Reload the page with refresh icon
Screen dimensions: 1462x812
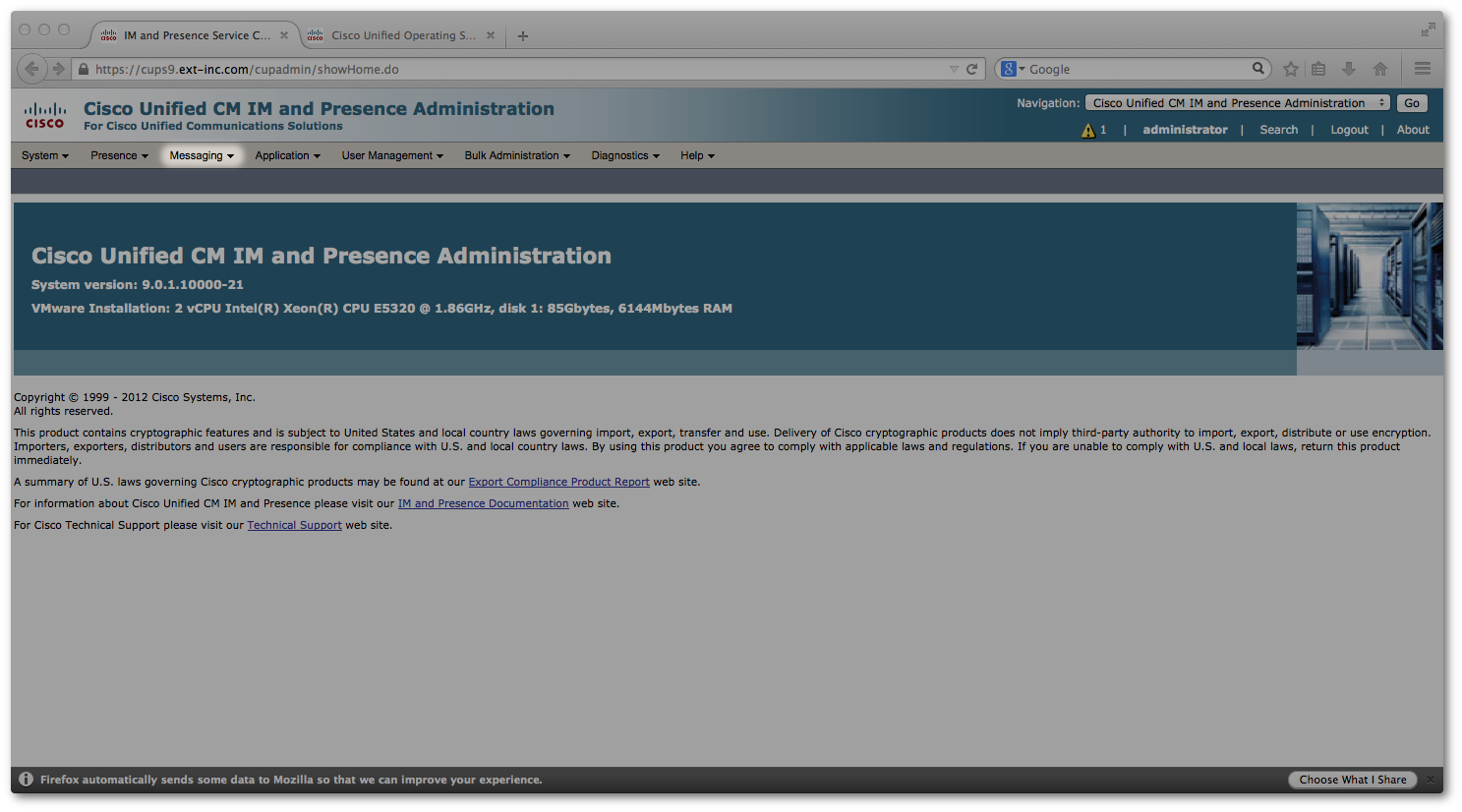[x=972, y=69]
